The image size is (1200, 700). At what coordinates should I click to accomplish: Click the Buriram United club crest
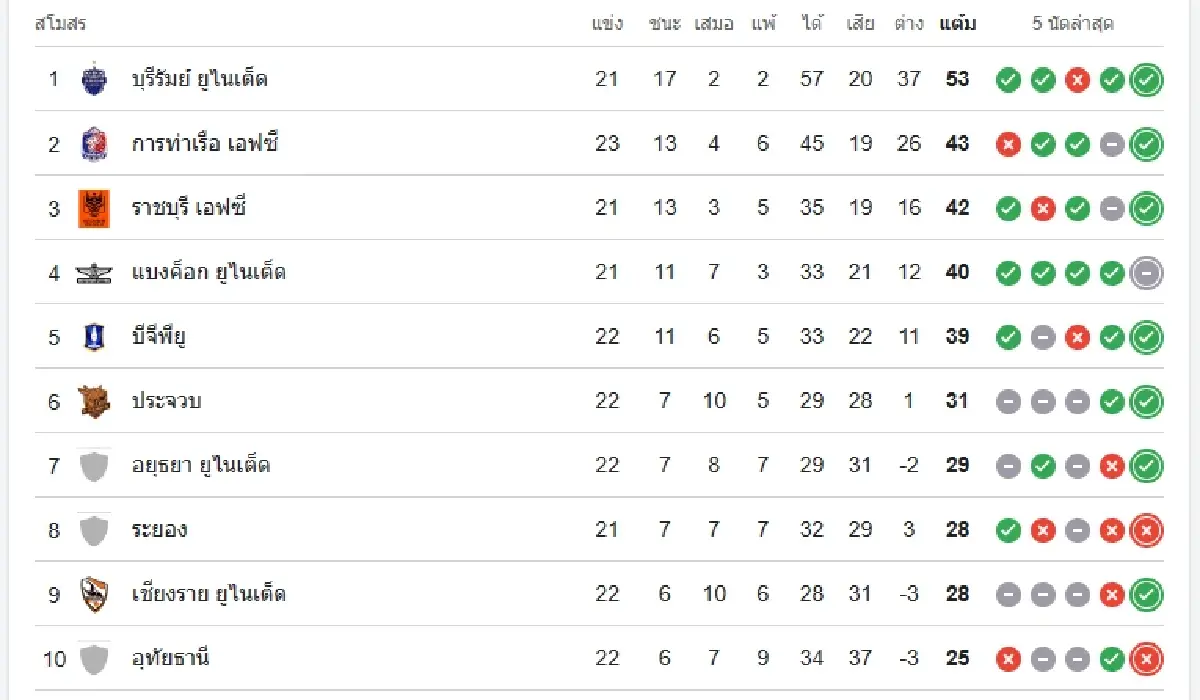click(93, 79)
